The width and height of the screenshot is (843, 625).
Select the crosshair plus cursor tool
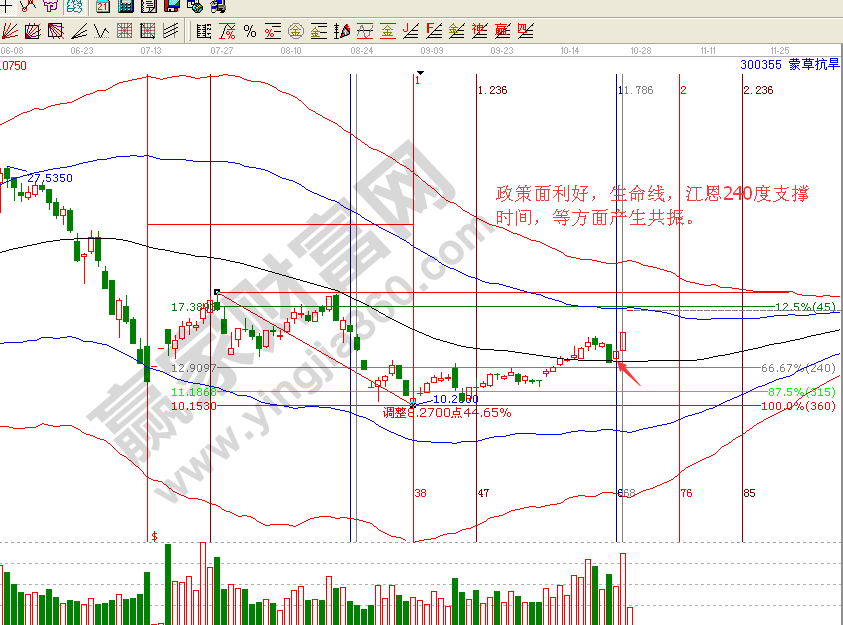coord(6,6)
